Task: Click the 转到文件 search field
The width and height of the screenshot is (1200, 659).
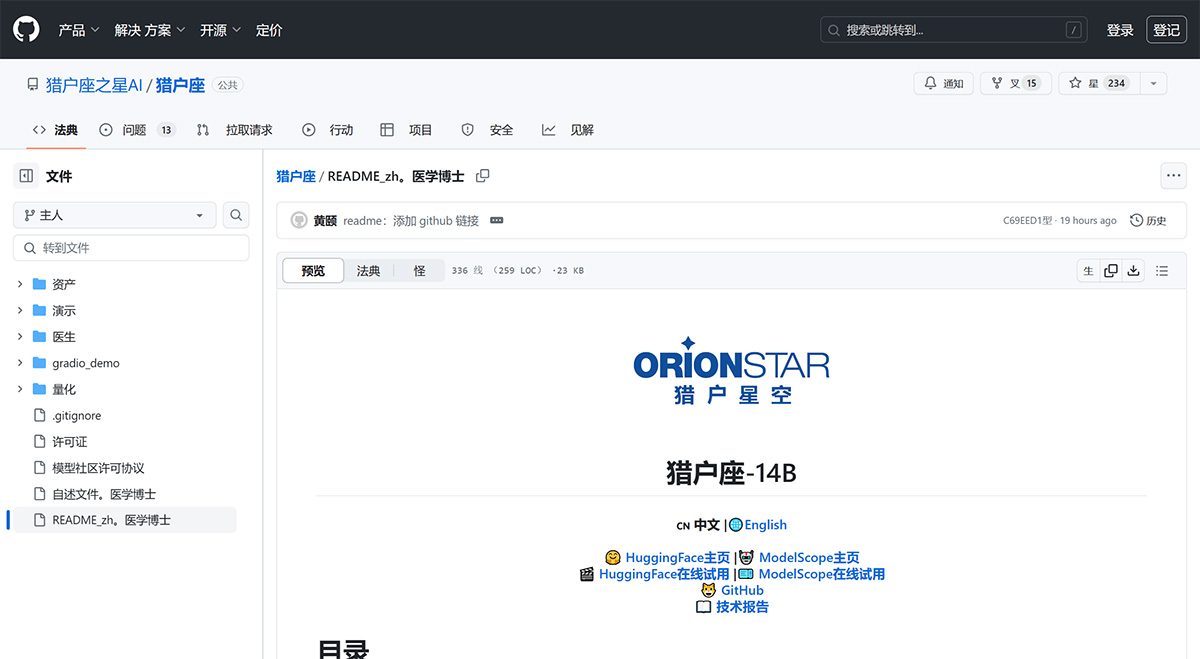Action: pos(130,247)
